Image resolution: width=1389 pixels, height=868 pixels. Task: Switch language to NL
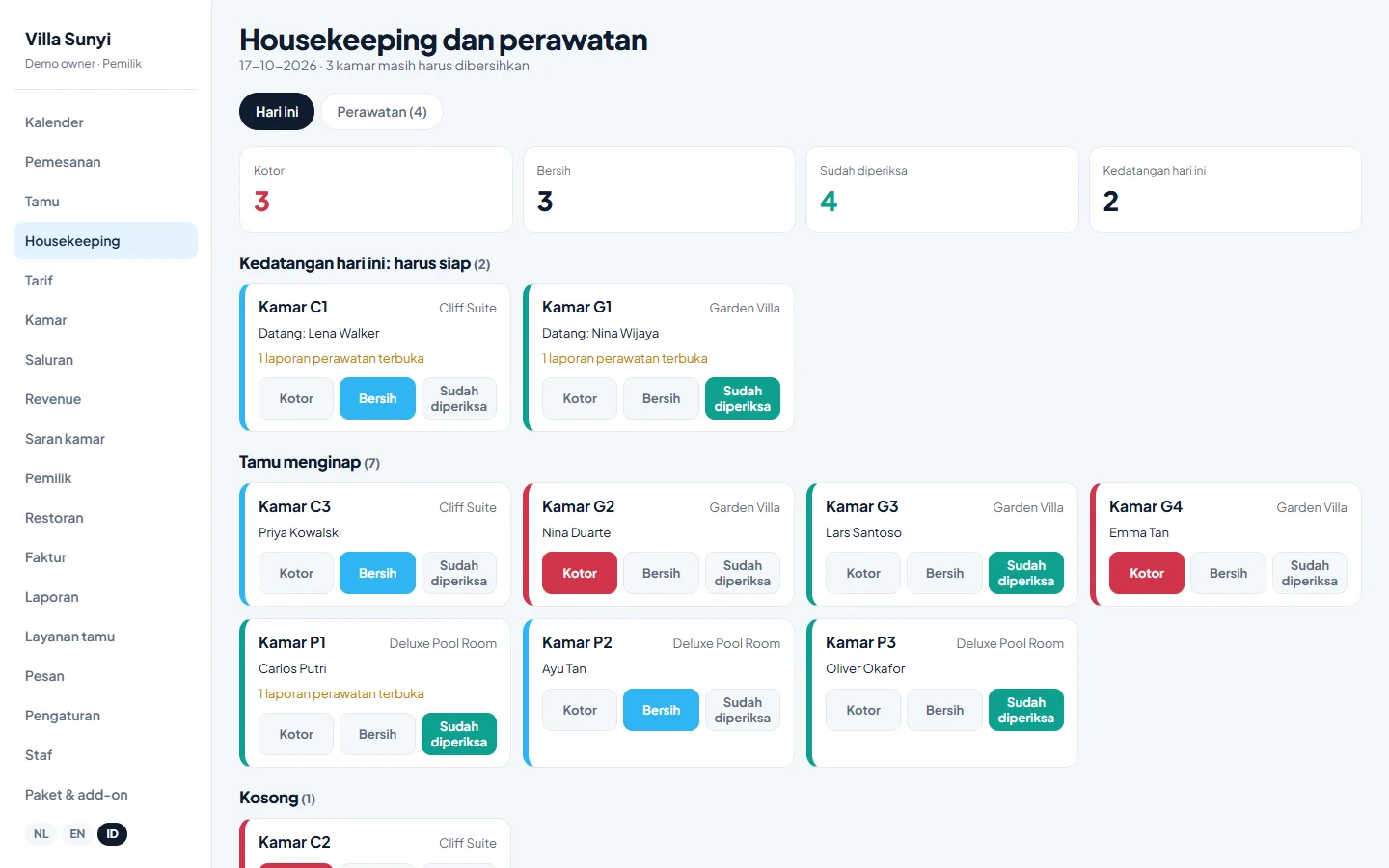pyautogui.click(x=41, y=834)
